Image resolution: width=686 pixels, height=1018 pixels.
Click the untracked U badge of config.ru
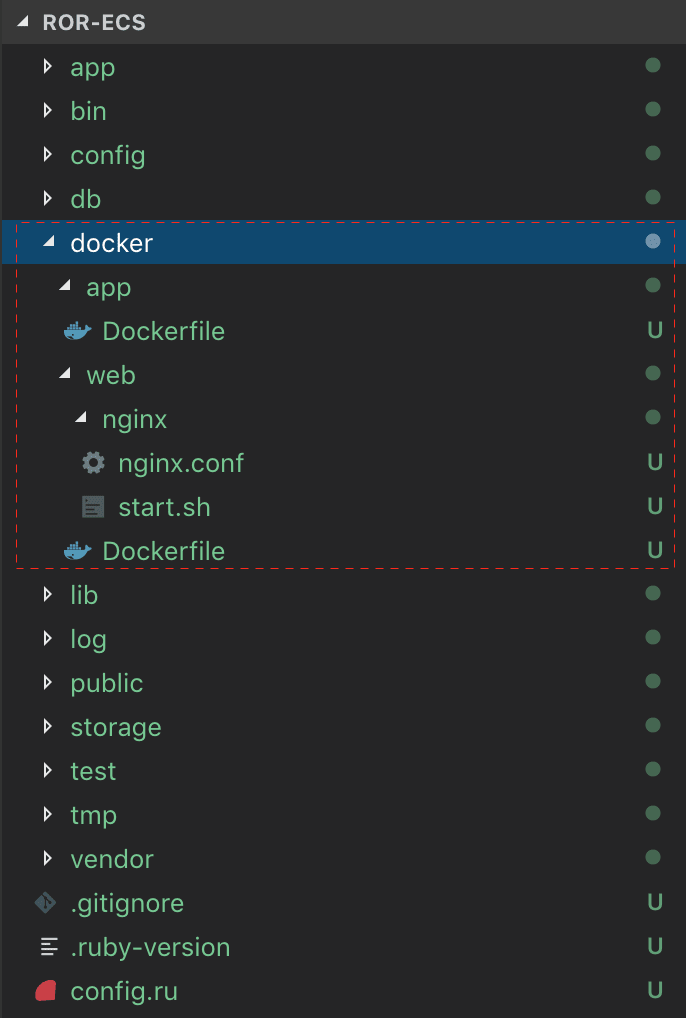pyautogui.click(x=655, y=990)
